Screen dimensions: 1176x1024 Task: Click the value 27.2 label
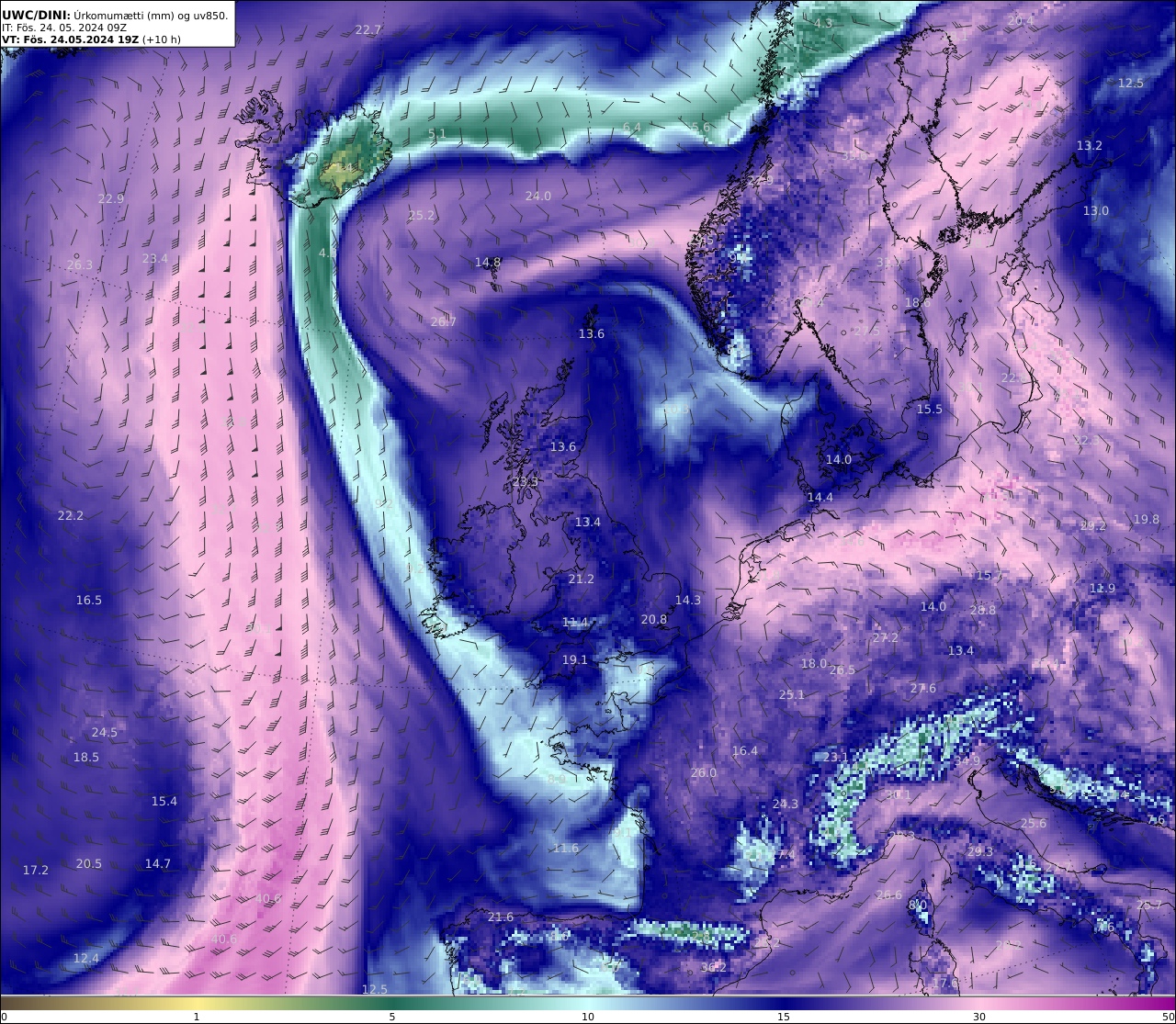coord(886,636)
